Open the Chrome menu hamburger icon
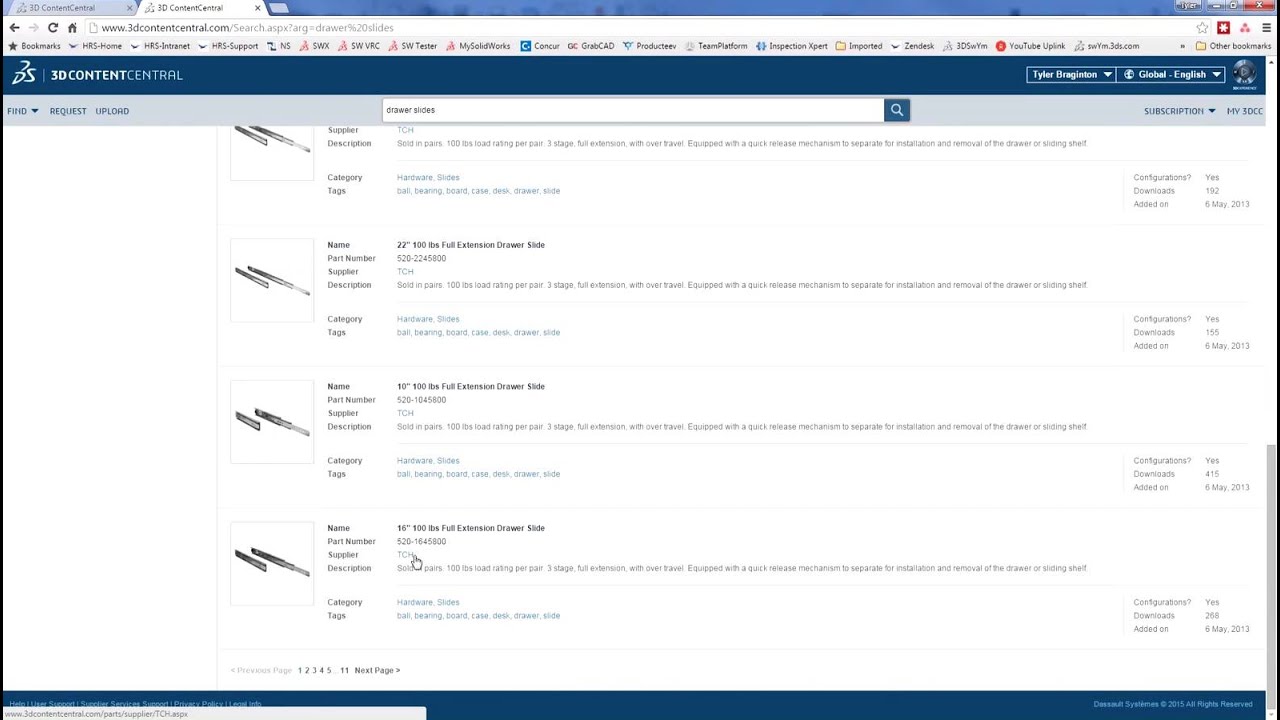Viewport: 1280px width, 720px height. pos(1266,28)
